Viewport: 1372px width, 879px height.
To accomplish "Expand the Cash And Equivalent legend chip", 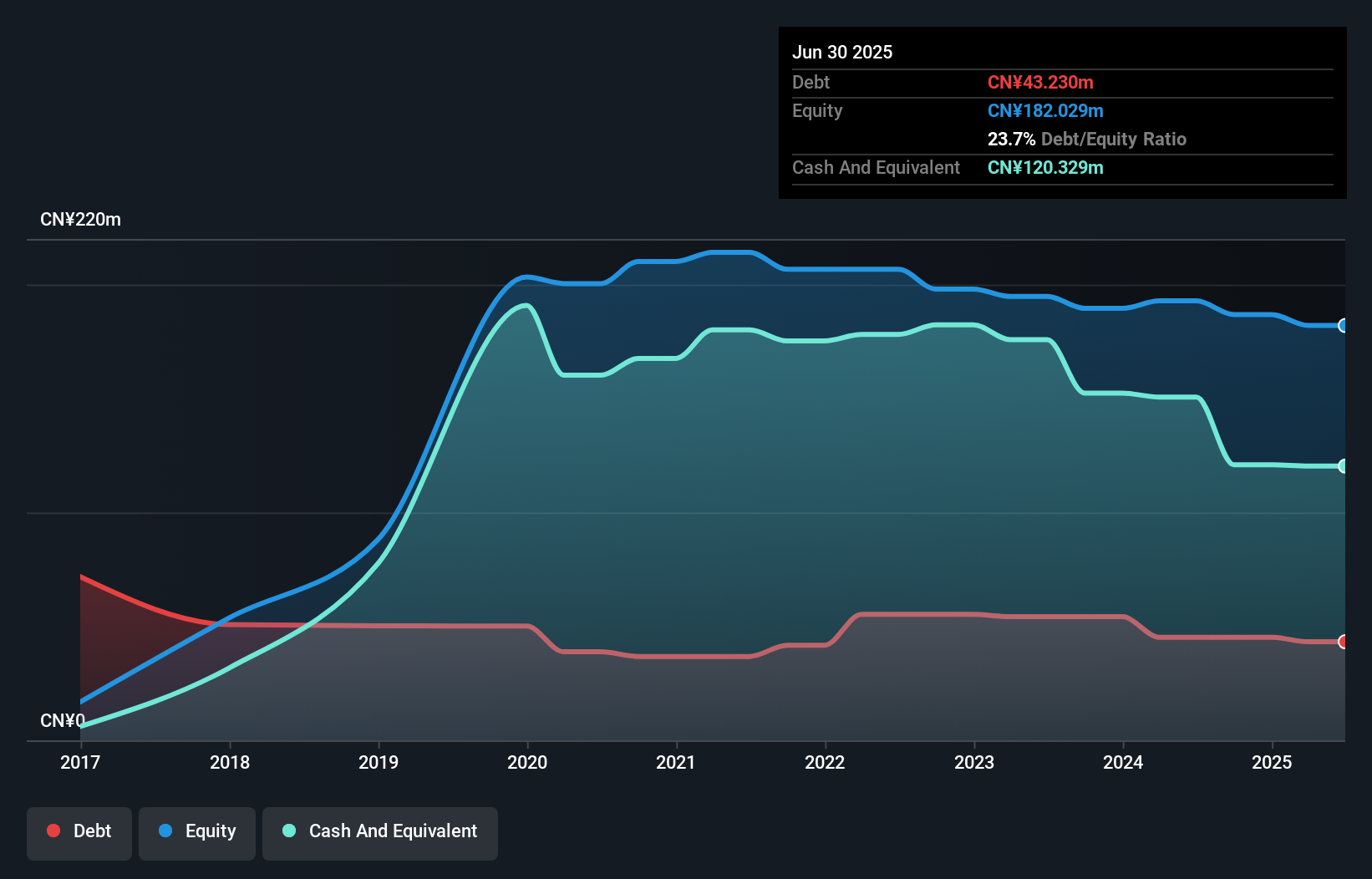I will [x=380, y=833].
